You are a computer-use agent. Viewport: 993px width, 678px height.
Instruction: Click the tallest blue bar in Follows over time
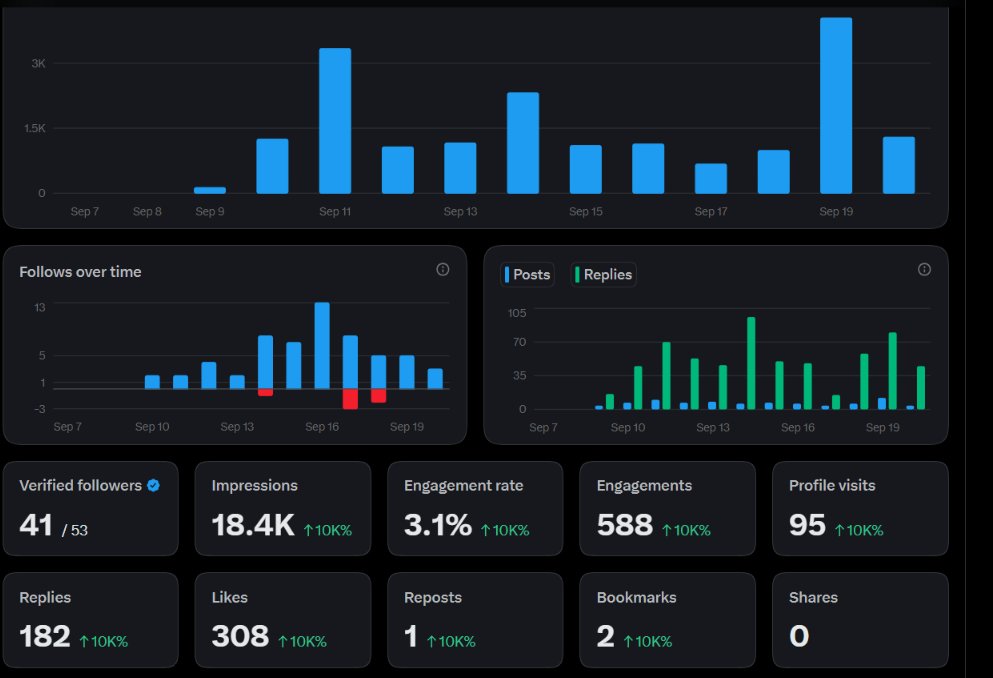pos(322,346)
